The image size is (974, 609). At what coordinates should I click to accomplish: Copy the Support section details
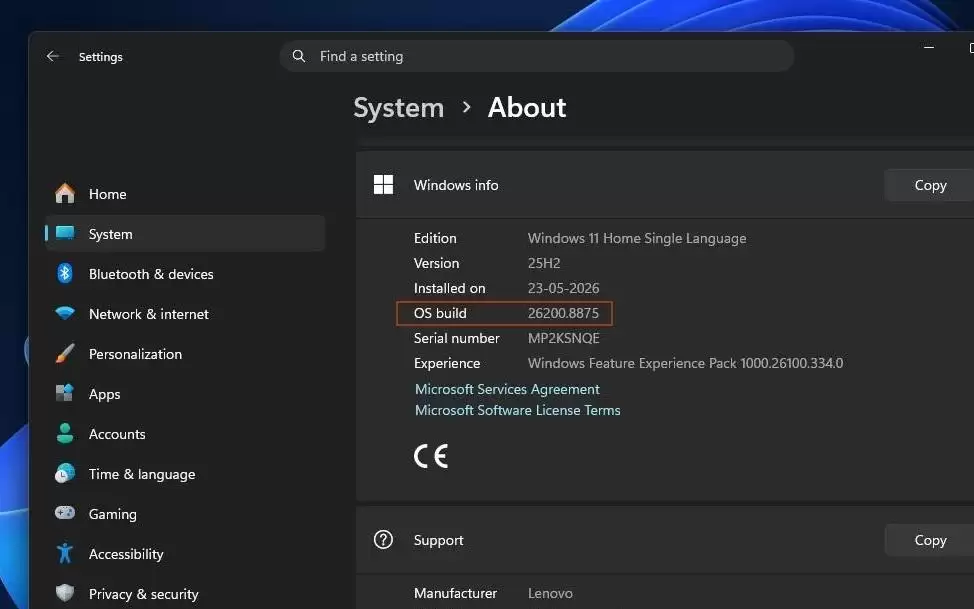929,540
